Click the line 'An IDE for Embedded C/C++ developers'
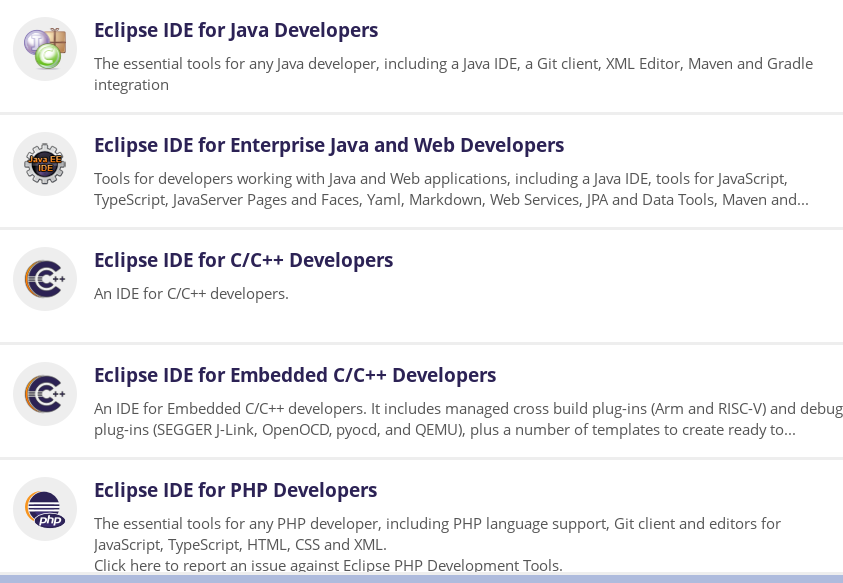 click(467, 409)
